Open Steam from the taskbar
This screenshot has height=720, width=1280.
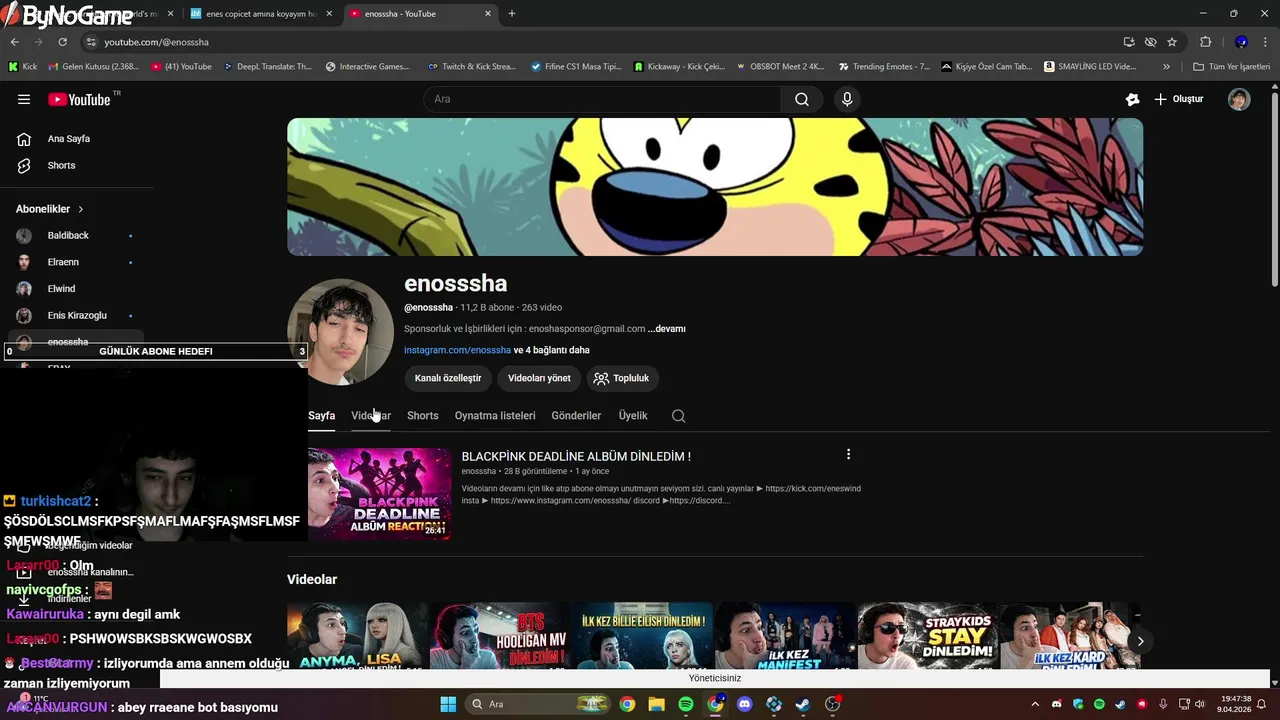802,704
